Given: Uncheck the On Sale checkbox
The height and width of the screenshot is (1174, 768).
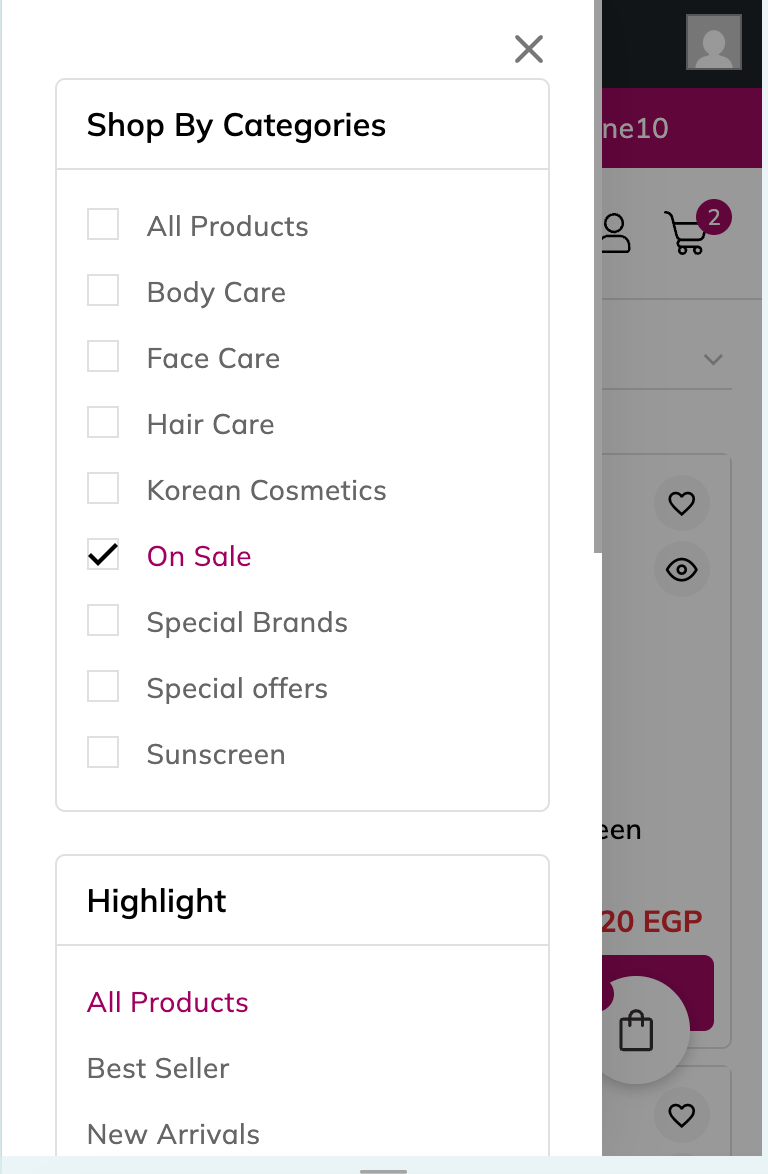Looking at the screenshot, I should point(103,555).
